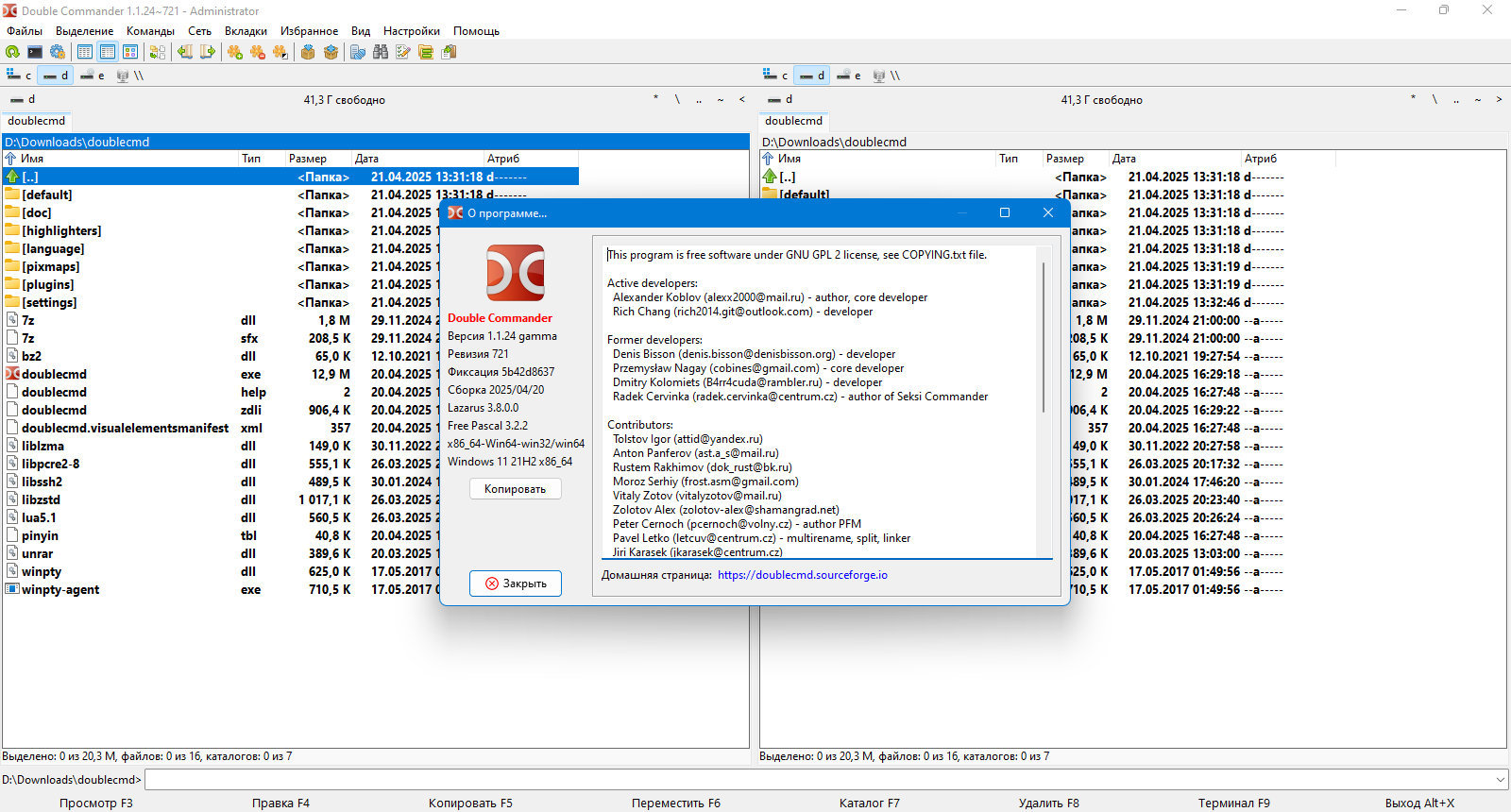Open the doublecmd.sourceforge.io homepage link
1511x812 pixels.
[x=803, y=575]
